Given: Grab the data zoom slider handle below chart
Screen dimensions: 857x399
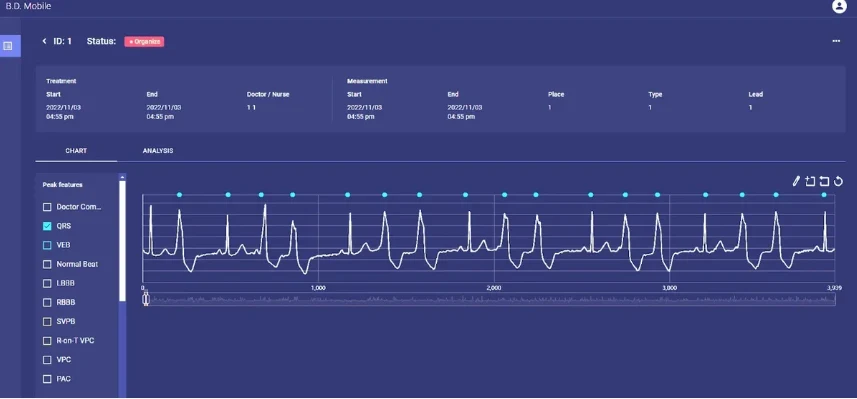Looking at the screenshot, I should [x=146, y=299].
